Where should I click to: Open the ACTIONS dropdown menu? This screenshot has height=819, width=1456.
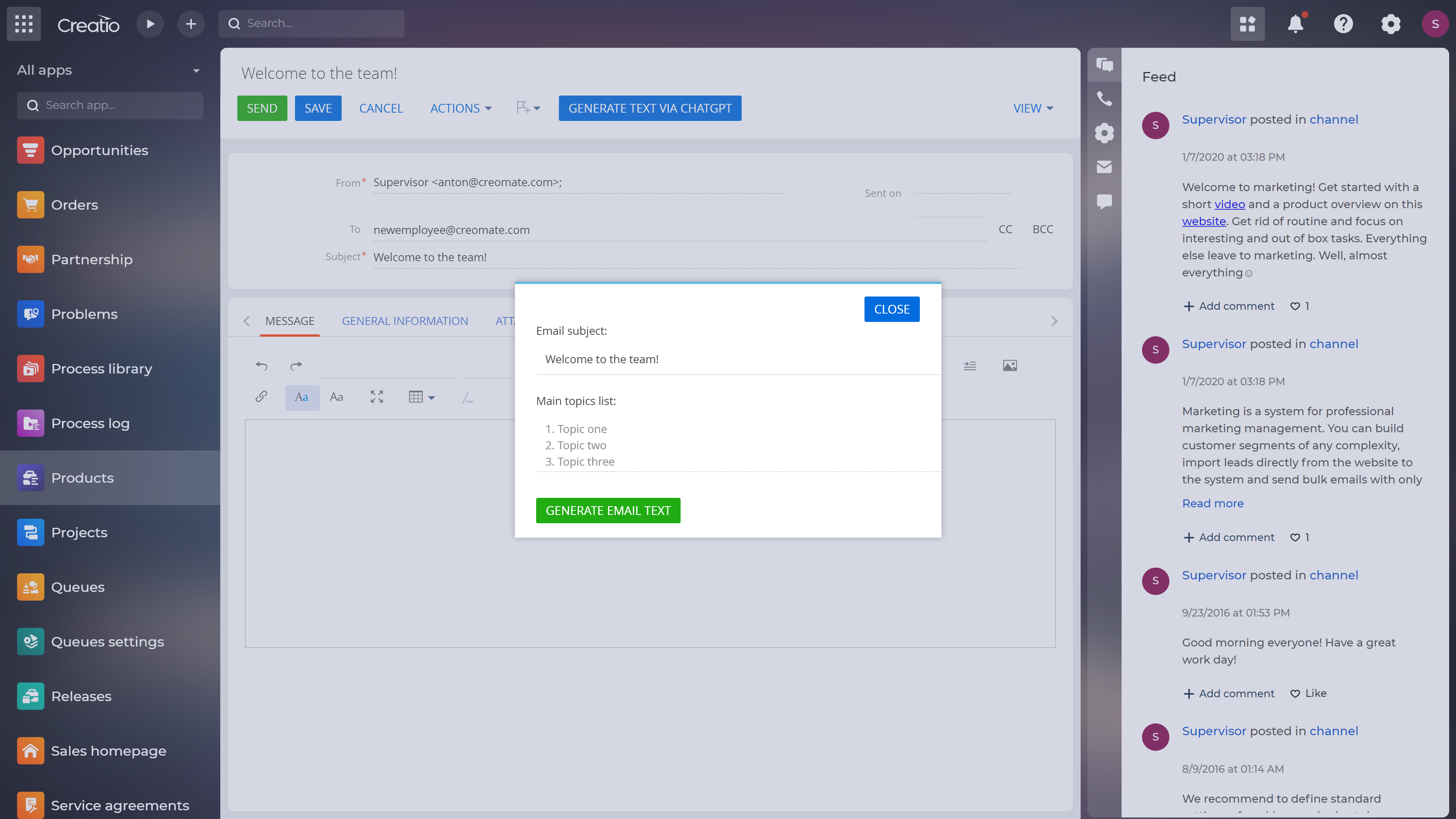click(x=461, y=108)
